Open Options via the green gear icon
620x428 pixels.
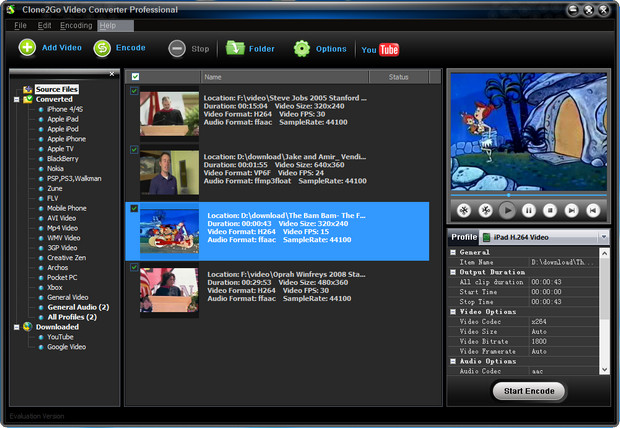pos(302,49)
